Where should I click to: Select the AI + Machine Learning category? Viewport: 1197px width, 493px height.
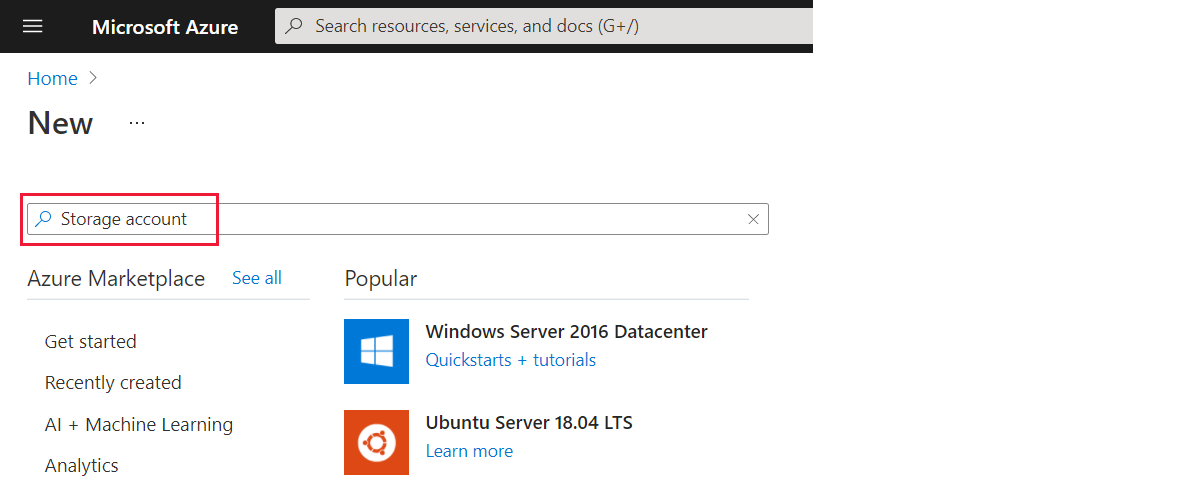(x=139, y=424)
